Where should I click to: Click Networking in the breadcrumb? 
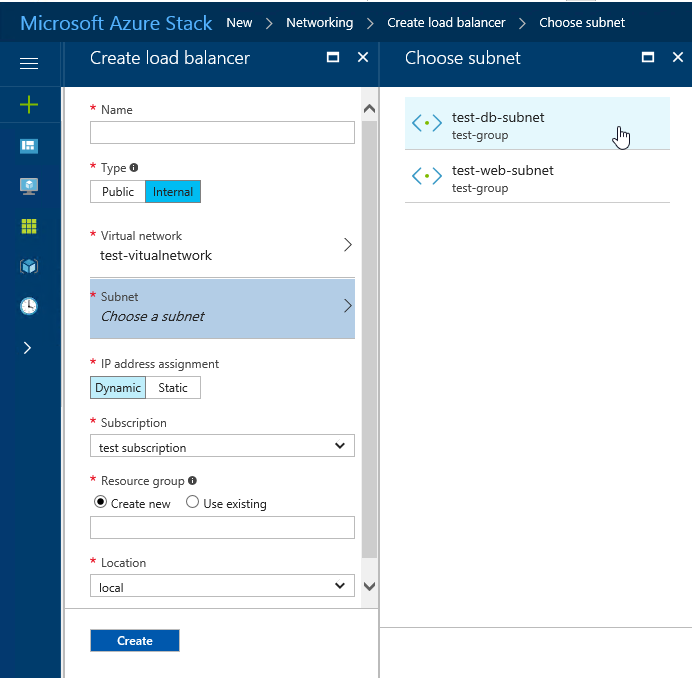click(x=320, y=23)
